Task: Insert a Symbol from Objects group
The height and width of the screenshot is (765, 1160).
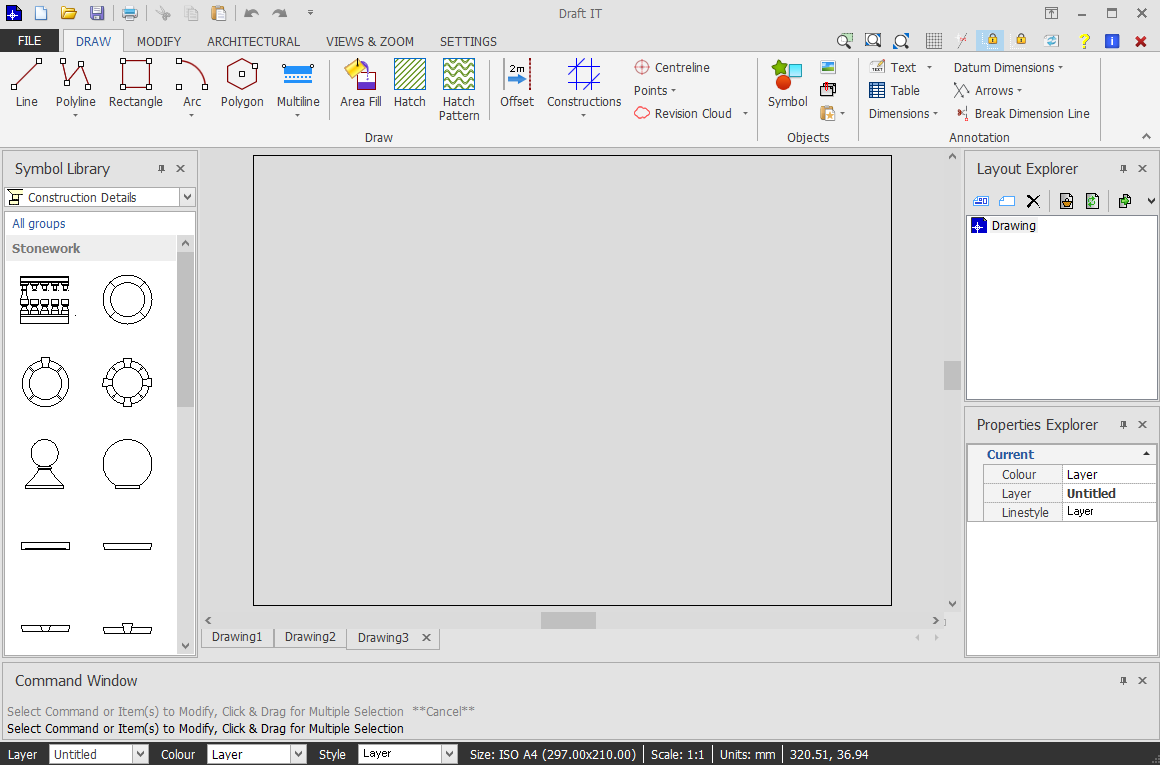Action: coord(787,84)
